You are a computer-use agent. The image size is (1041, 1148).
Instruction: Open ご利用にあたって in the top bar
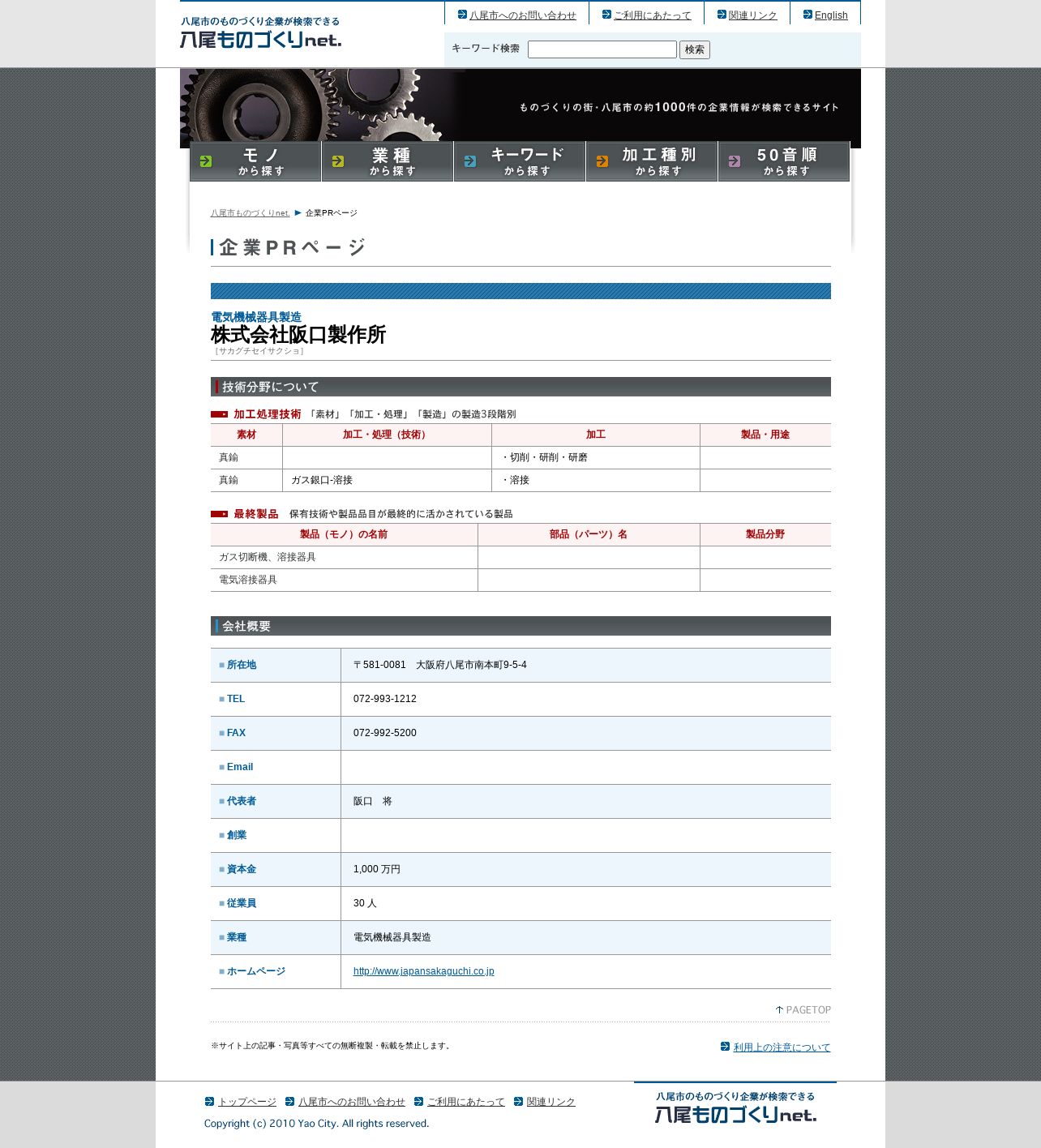coord(652,15)
